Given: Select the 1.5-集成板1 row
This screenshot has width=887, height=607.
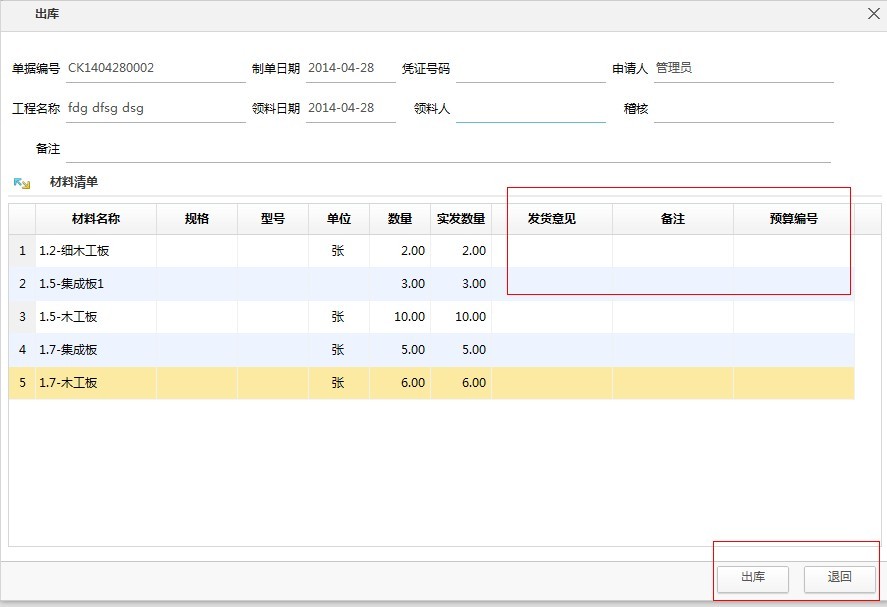Looking at the screenshot, I should [96, 284].
